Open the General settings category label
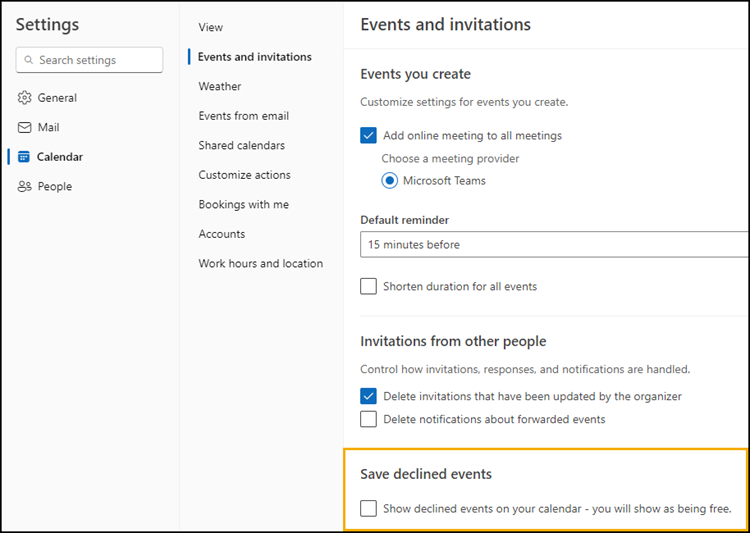The width and height of the screenshot is (750, 533). tap(57, 98)
